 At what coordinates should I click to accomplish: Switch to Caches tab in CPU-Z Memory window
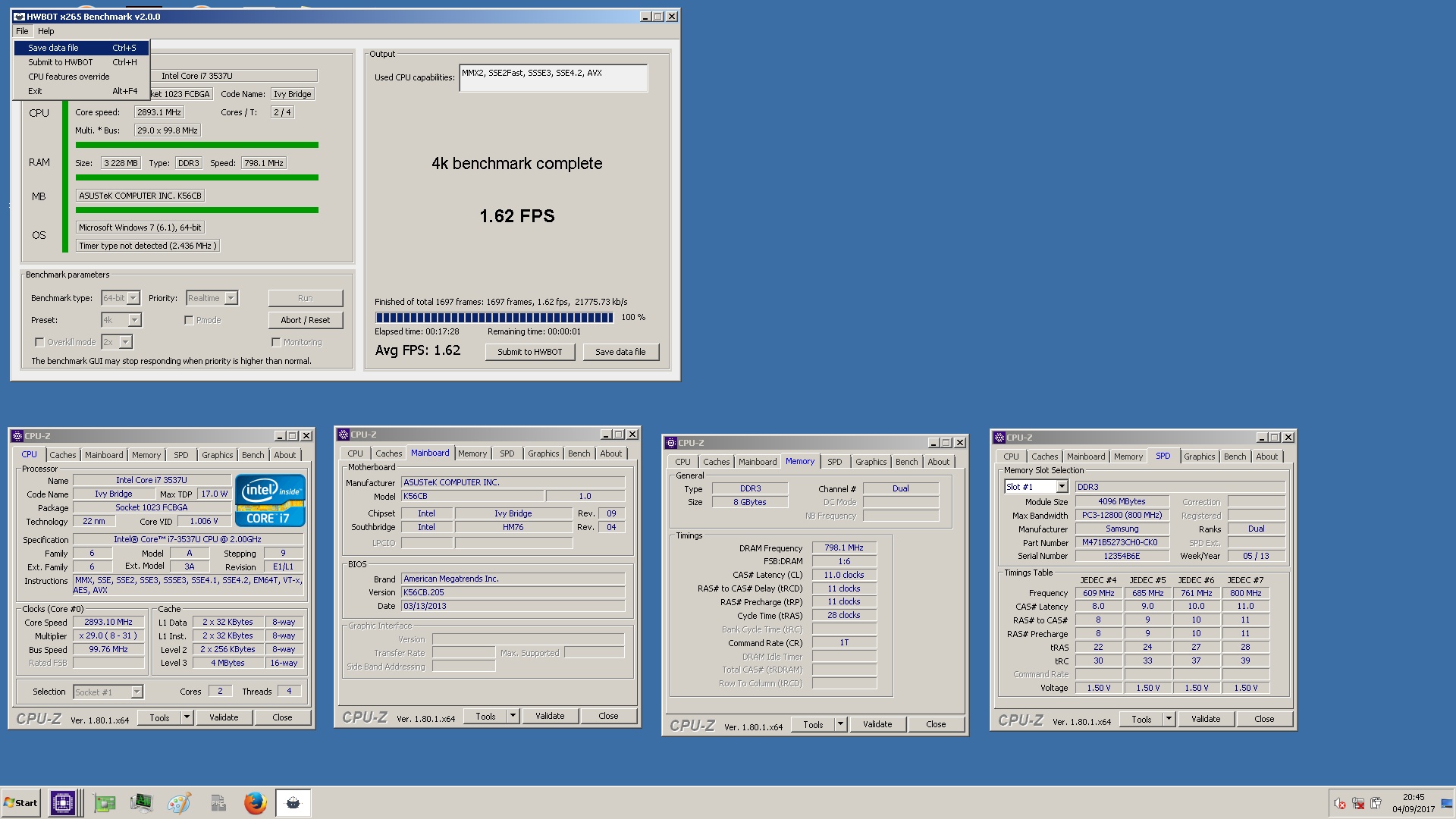(716, 462)
